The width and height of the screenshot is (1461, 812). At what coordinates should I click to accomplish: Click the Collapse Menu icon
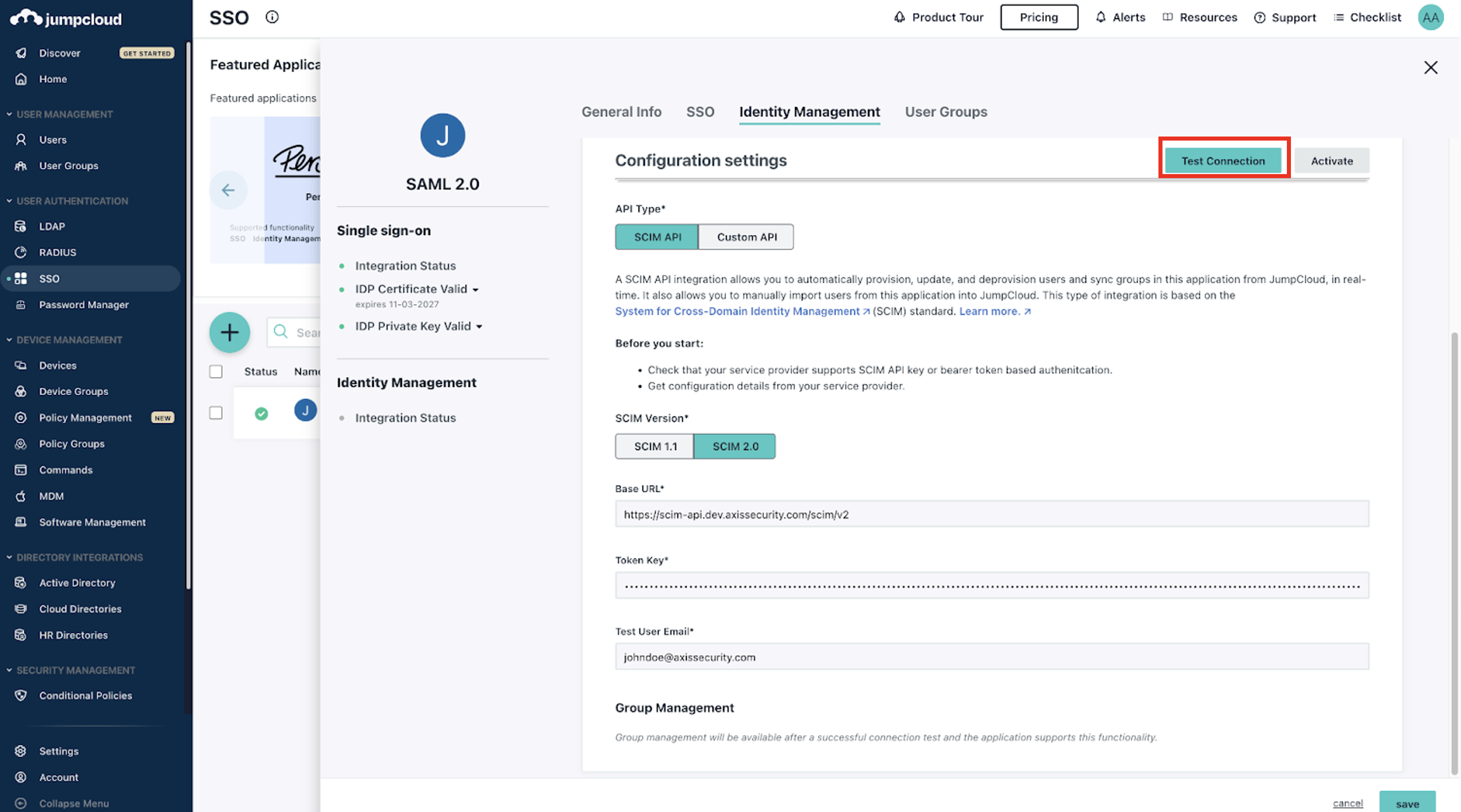pyautogui.click(x=21, y=803)
